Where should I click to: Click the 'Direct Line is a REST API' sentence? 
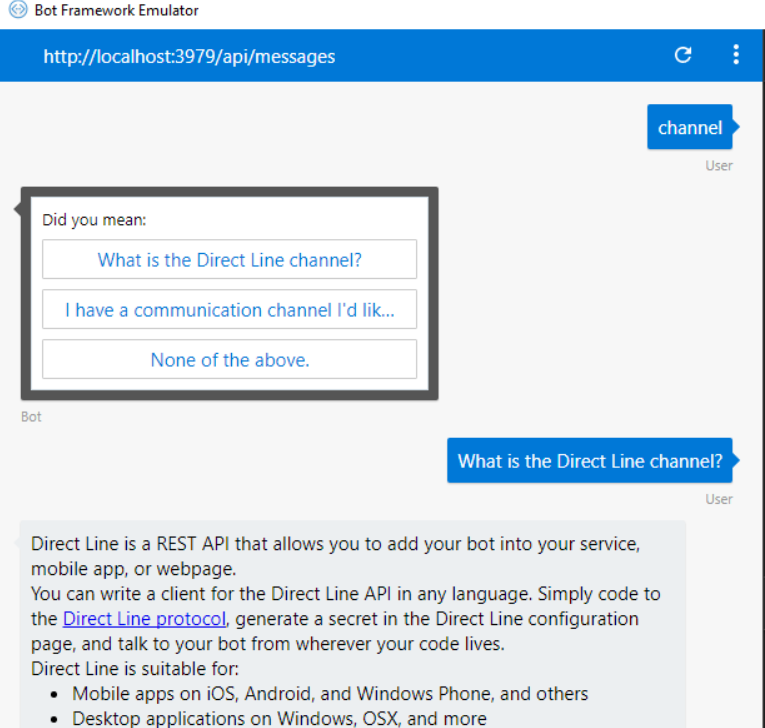pos(335,556)
